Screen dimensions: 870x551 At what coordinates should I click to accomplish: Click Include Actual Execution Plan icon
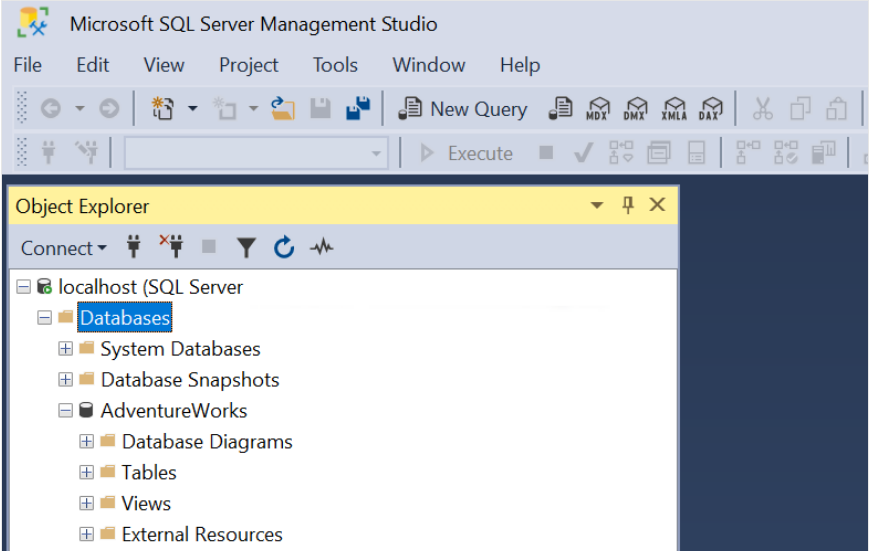pos(748,152)
